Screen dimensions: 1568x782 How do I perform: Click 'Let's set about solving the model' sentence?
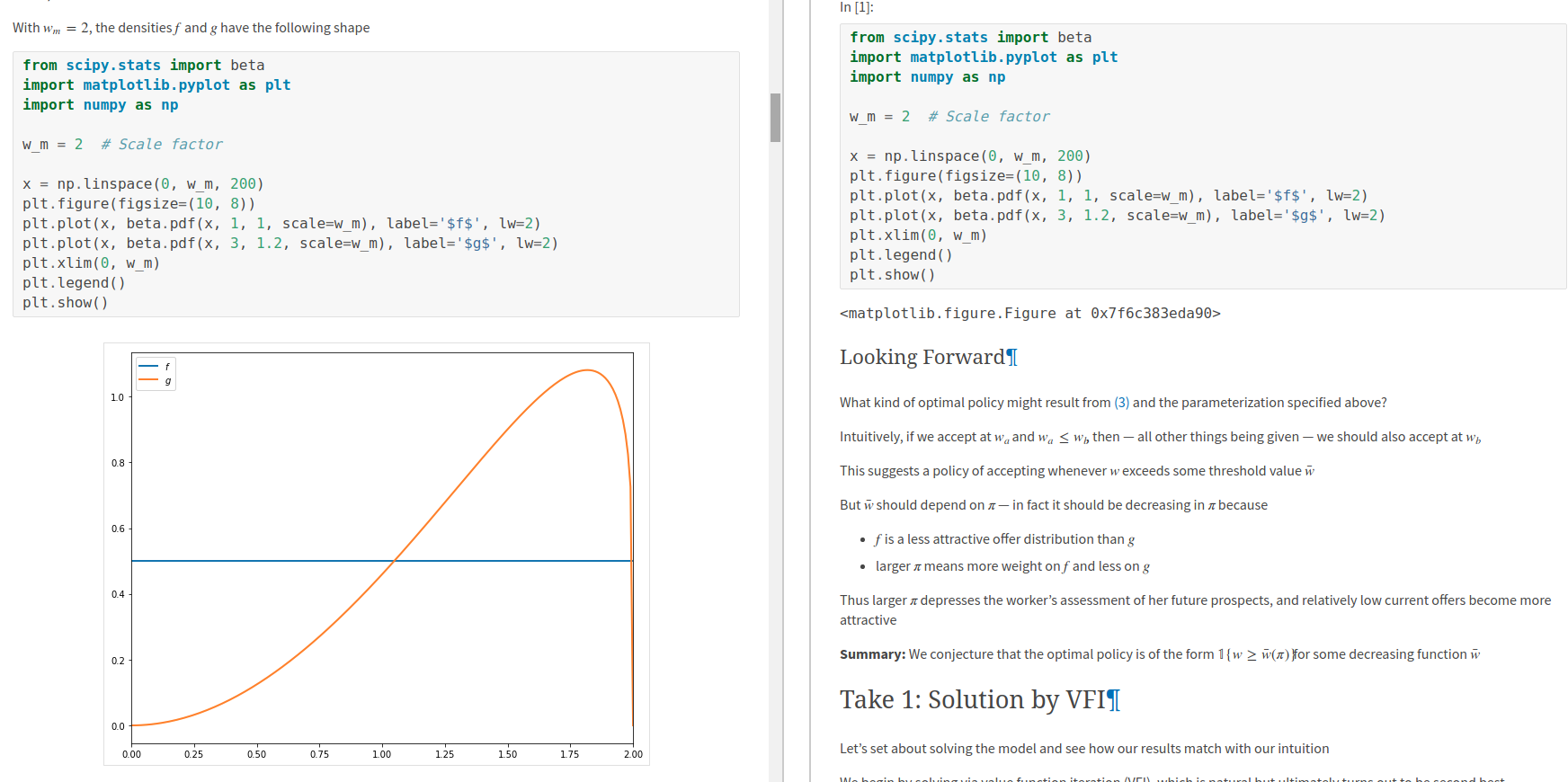[1084, 749]
